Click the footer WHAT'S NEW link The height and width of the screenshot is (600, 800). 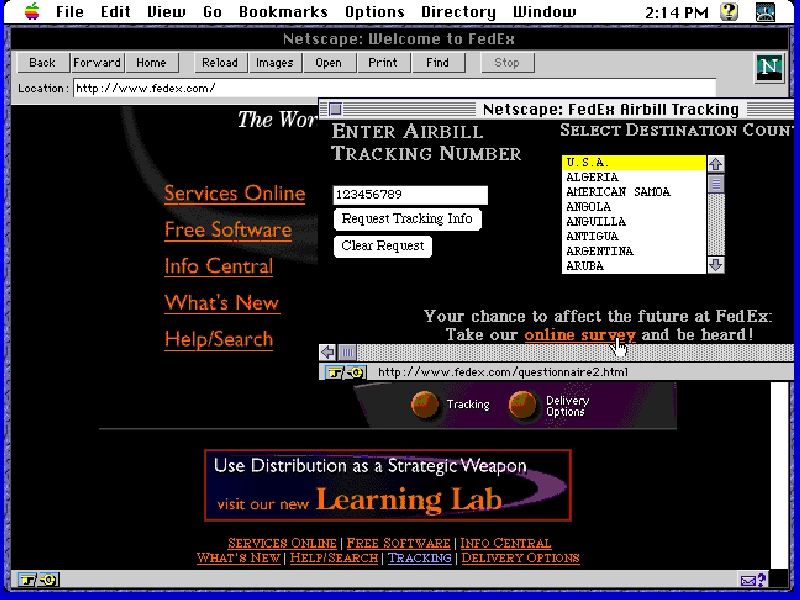pos(239,558)
